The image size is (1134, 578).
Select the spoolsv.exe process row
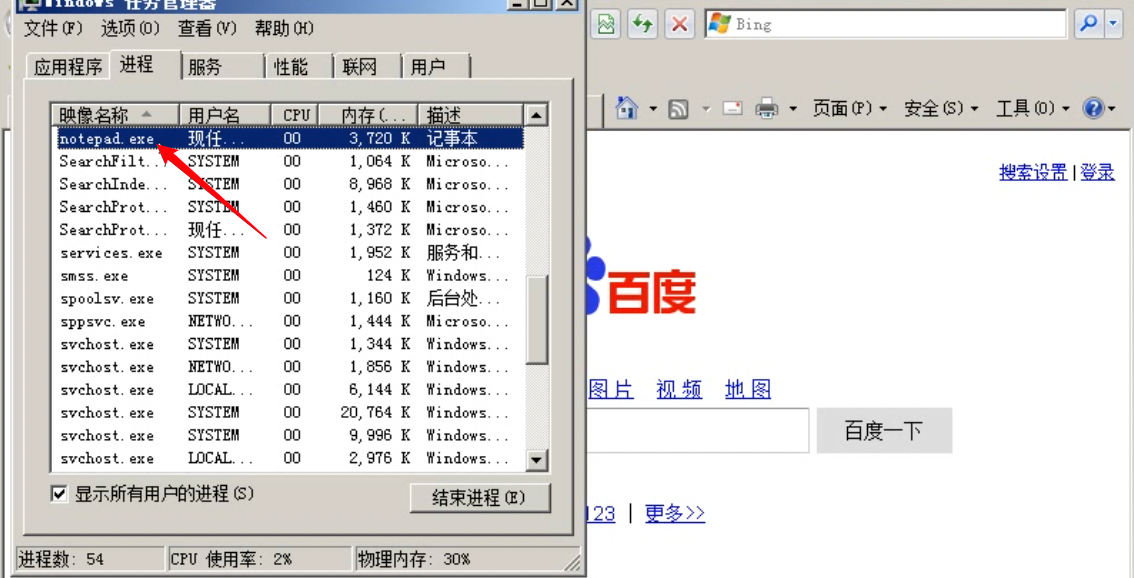click(290, 298)
